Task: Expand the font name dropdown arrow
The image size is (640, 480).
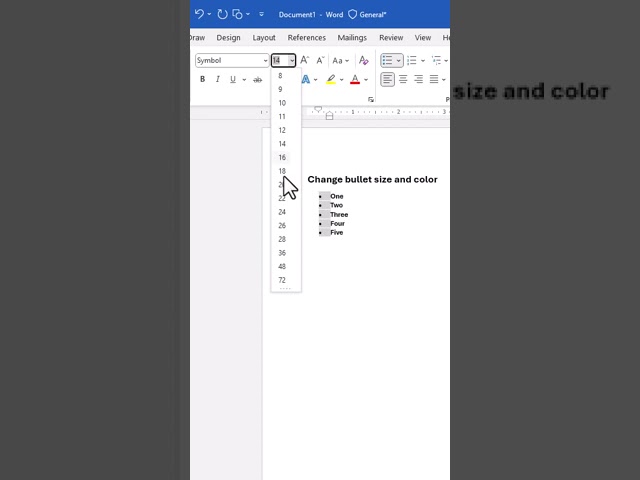Action: pyautogui.click(x=265, y=60)
